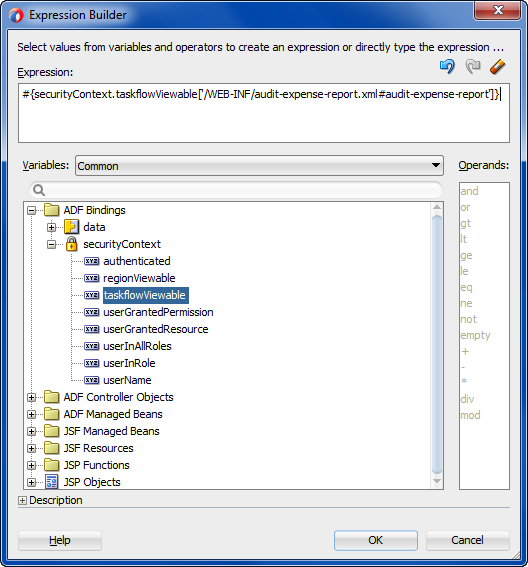Clear the expression with eraser icon
Viewport: 528px width, 567px height.
tap(498, 67)
